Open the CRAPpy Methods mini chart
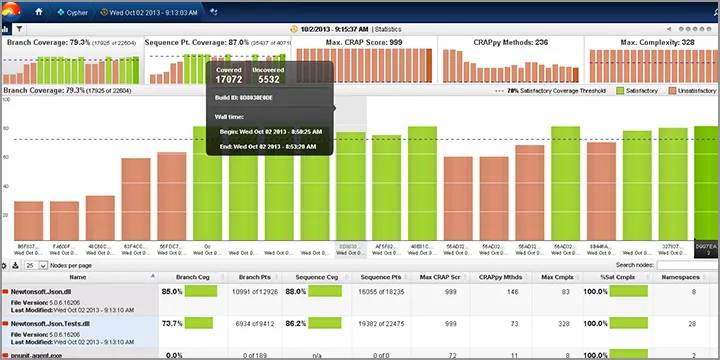720x360 pixels. click(511, 61)
